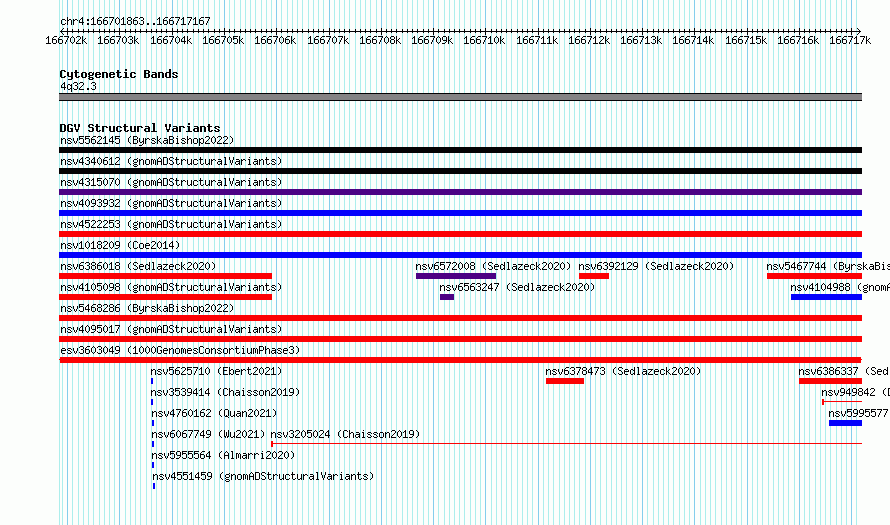Open the nsv4095017 variant label

[x=171, y=329]
